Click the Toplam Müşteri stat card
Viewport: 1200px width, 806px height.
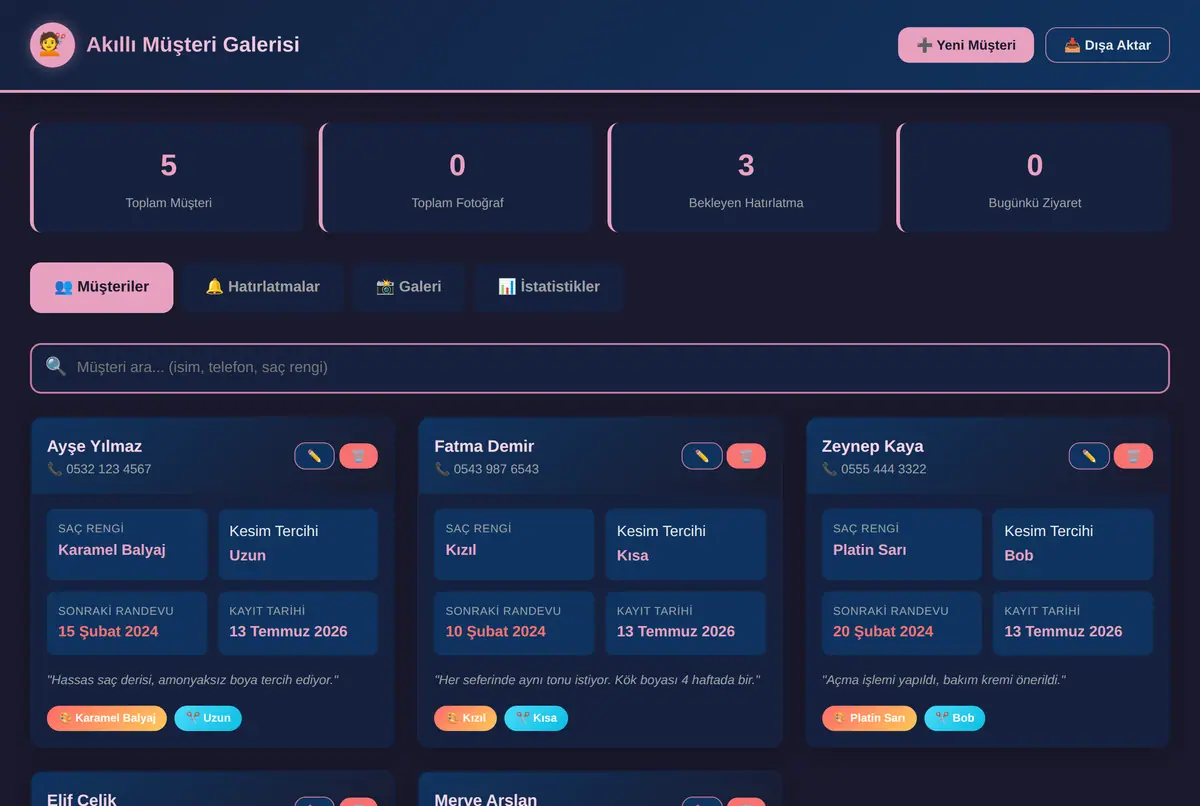click(x=167, y=178)
